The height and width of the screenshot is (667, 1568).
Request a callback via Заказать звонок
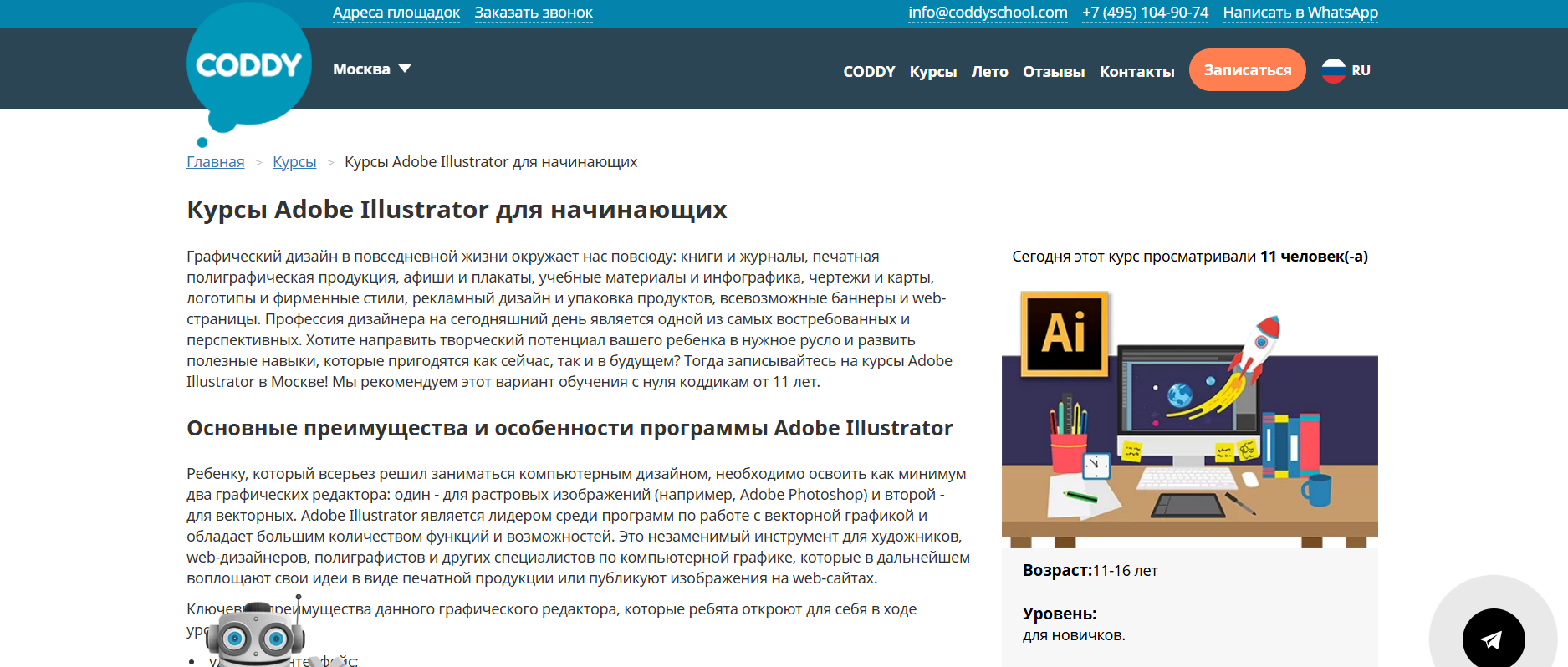(x=533, y=13)
